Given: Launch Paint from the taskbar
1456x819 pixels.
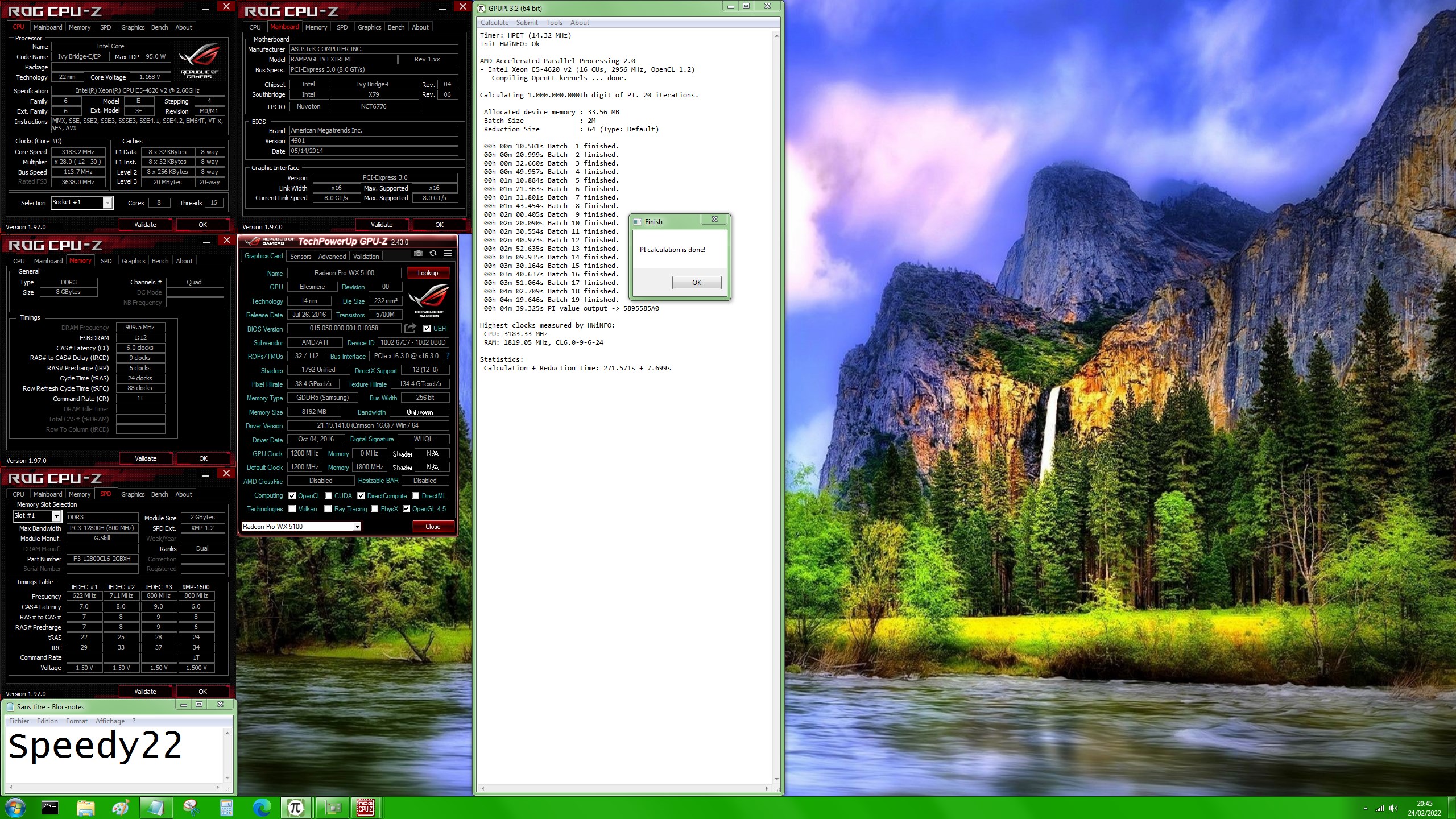Looking at the screenshot, I should point(121,808).
